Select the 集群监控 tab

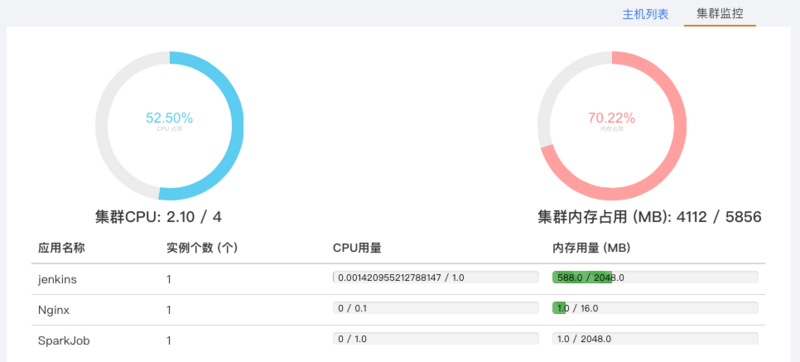pyautogui.click(x=720, y=14)
